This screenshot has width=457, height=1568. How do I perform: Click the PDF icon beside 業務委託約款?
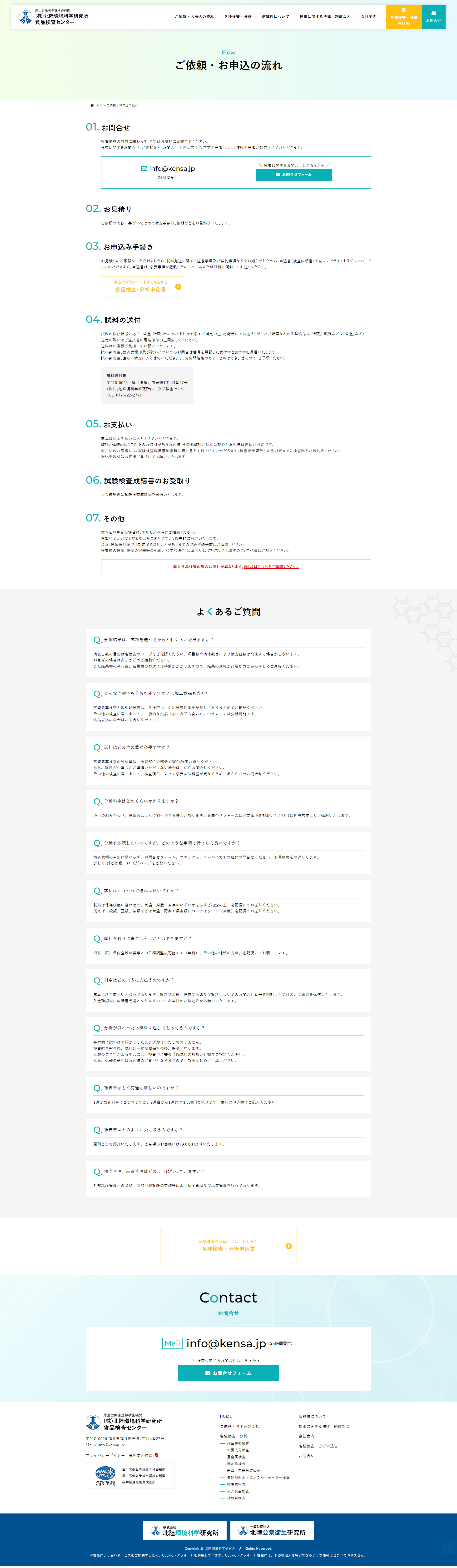156,1455
